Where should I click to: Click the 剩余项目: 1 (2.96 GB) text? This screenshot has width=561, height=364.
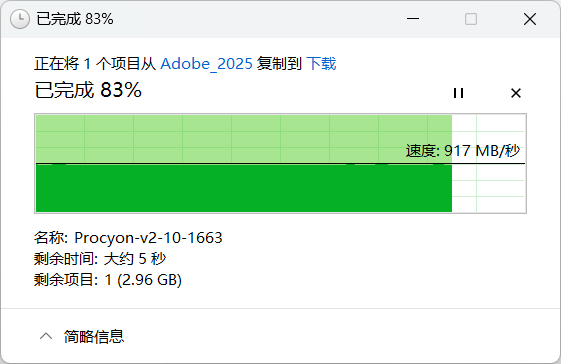point(108,280)
